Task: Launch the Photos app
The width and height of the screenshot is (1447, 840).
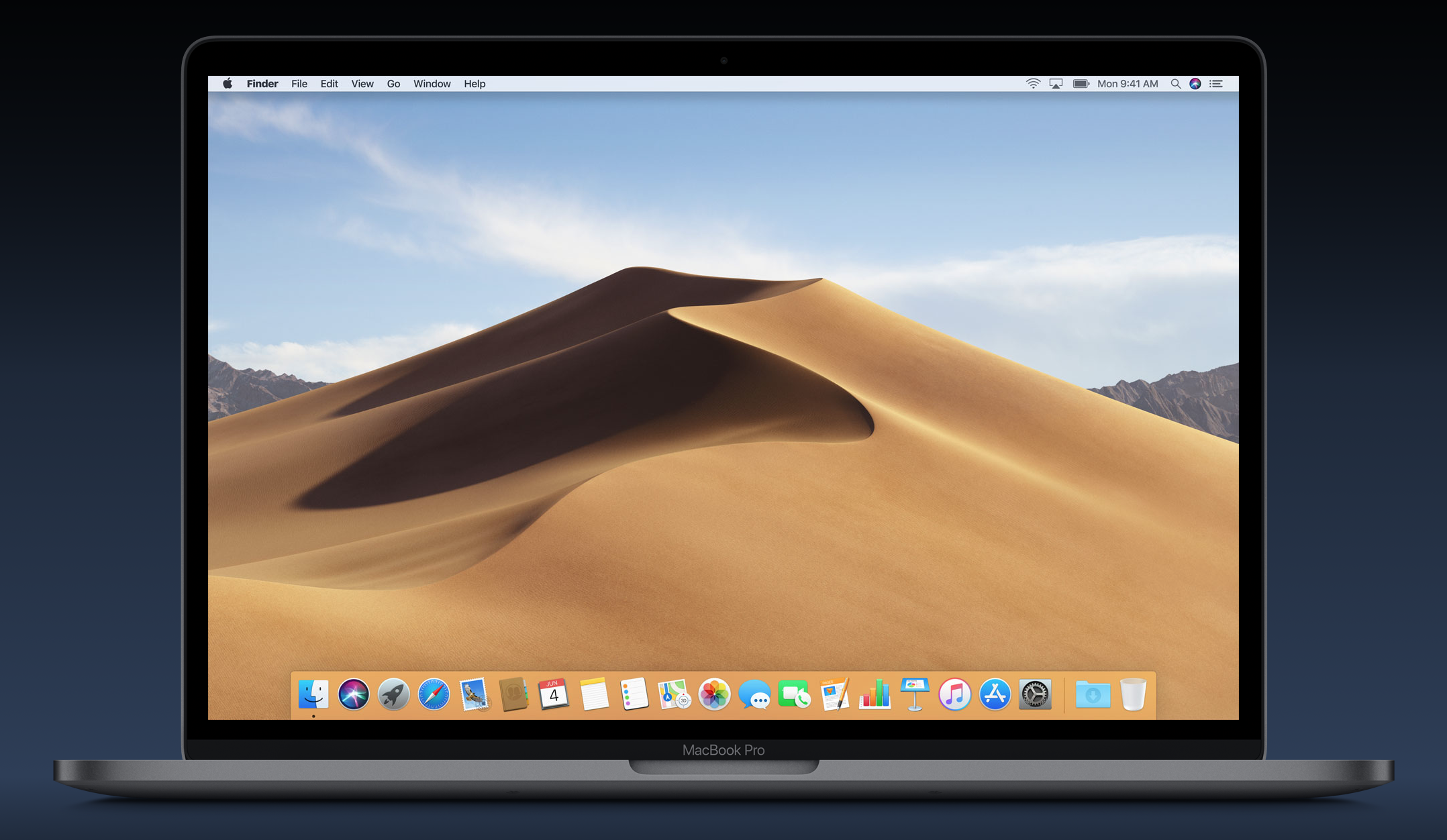Action: coord(714,694)
